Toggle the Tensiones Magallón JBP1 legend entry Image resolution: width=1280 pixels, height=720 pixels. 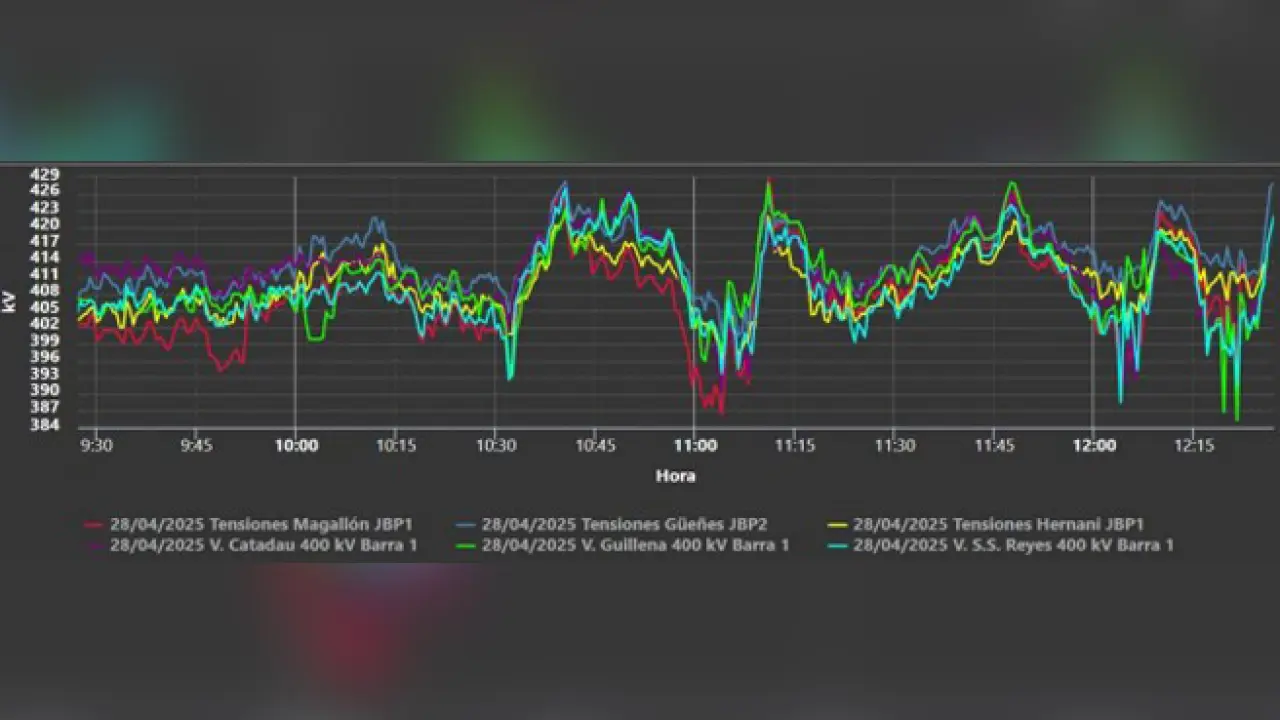[261, 524]
